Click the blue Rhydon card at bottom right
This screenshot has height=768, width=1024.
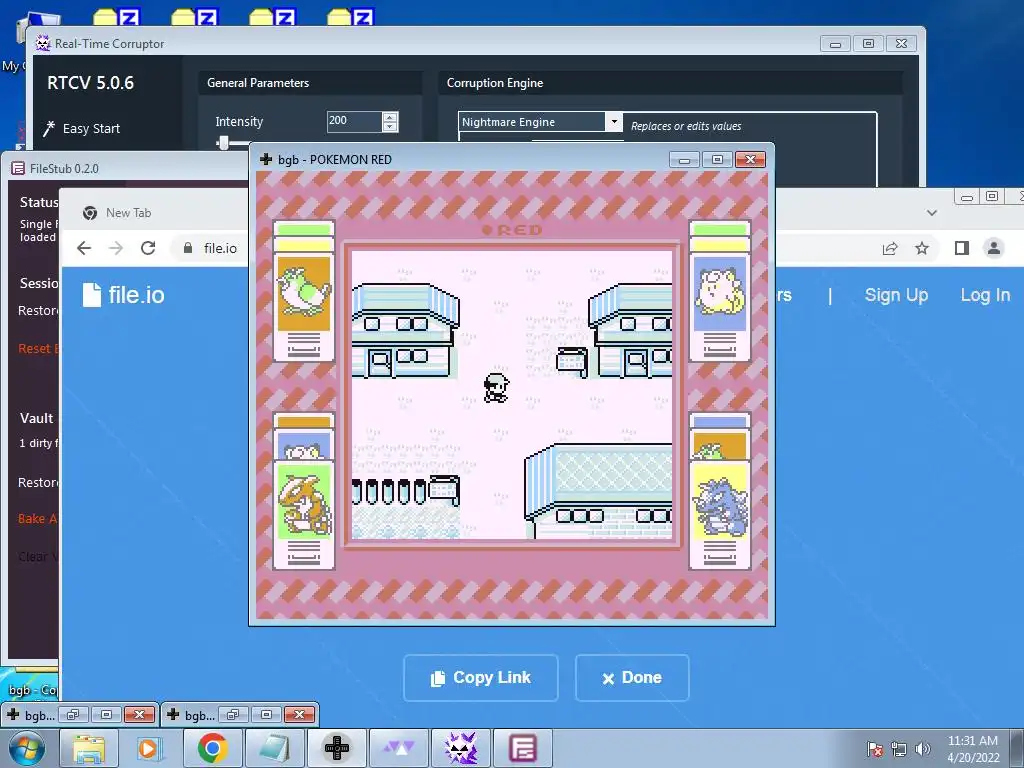[720, 513]
